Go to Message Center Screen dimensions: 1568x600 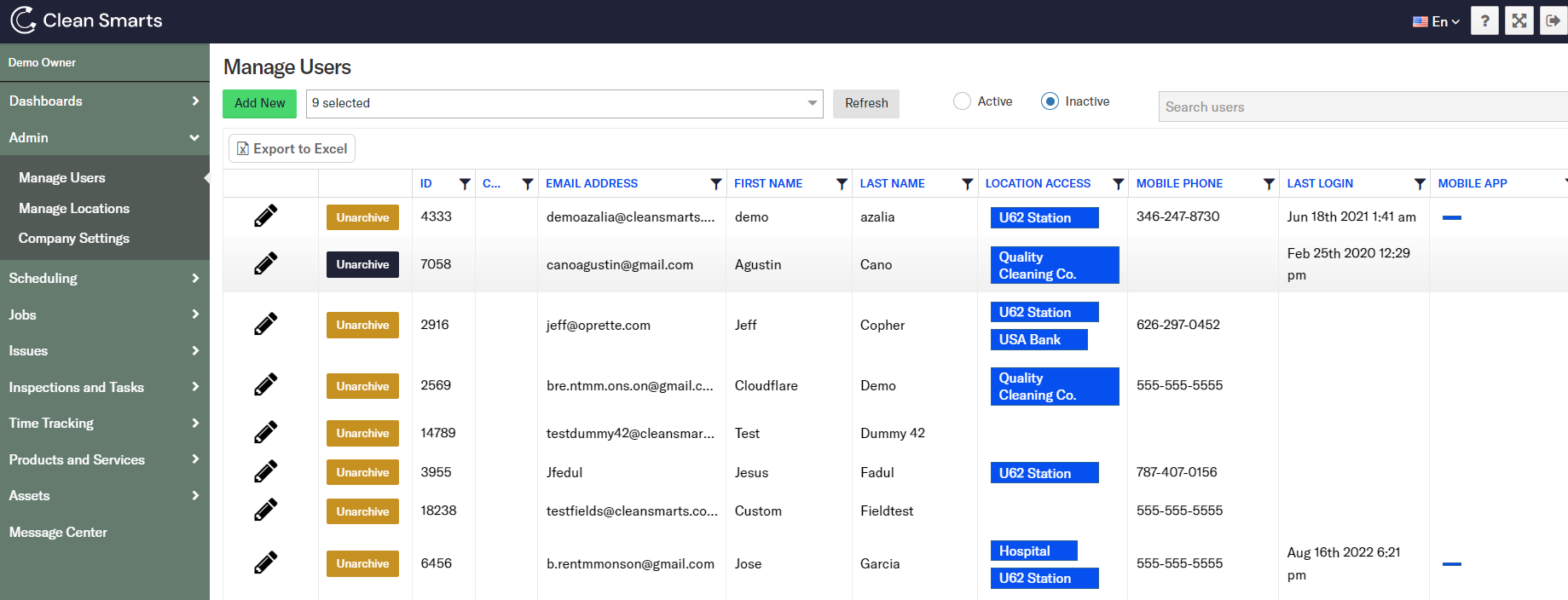[58, 533]
